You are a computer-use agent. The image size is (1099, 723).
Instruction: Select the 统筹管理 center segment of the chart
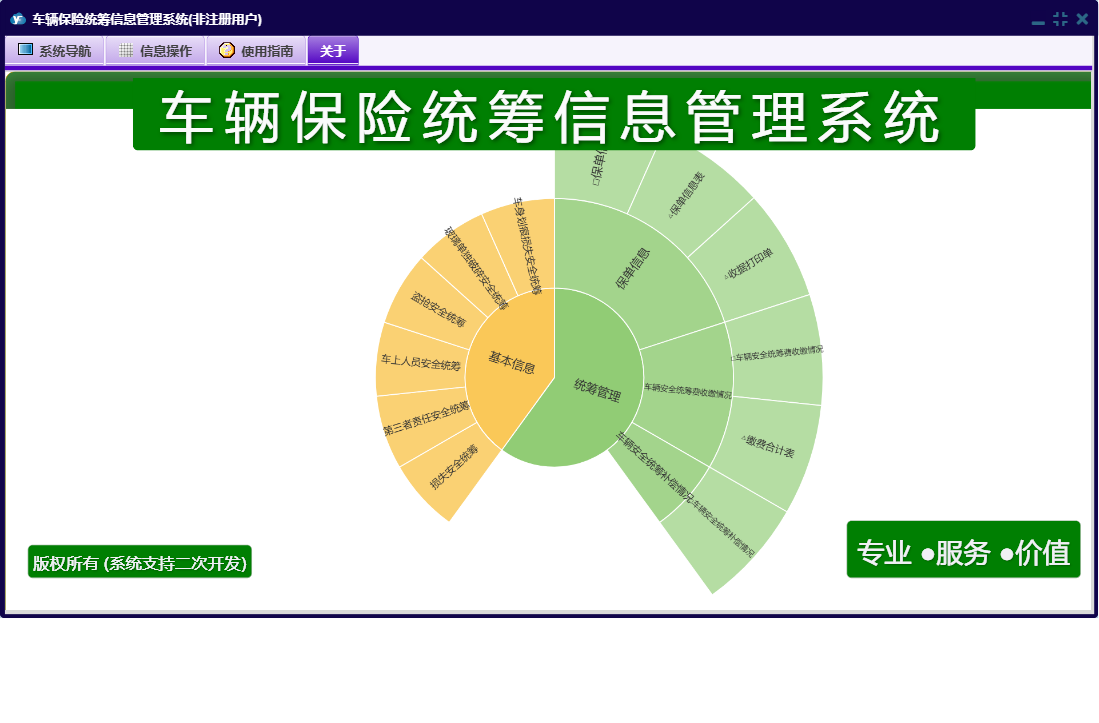[x=597, y=390]
